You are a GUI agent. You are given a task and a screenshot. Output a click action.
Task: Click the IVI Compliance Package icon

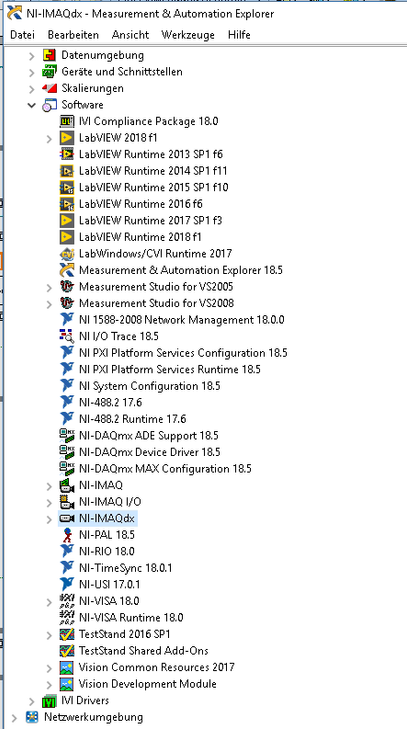point(67,122)
